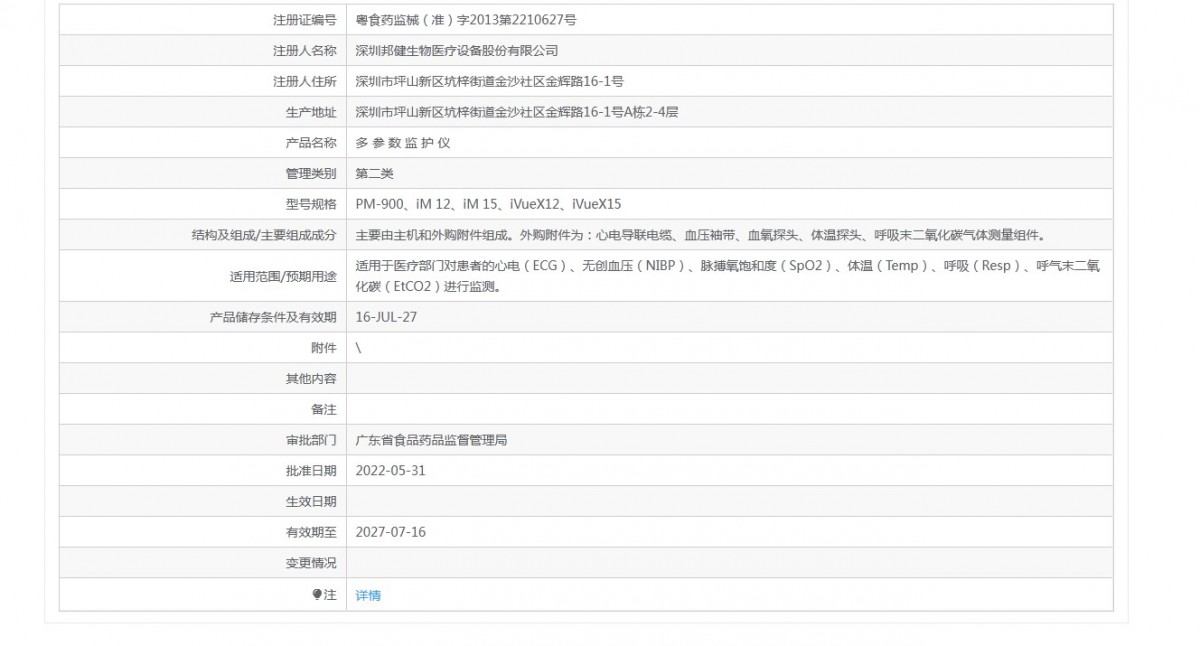
Task: Click the backslash value in the 附件 row
Action: (359, 348)
